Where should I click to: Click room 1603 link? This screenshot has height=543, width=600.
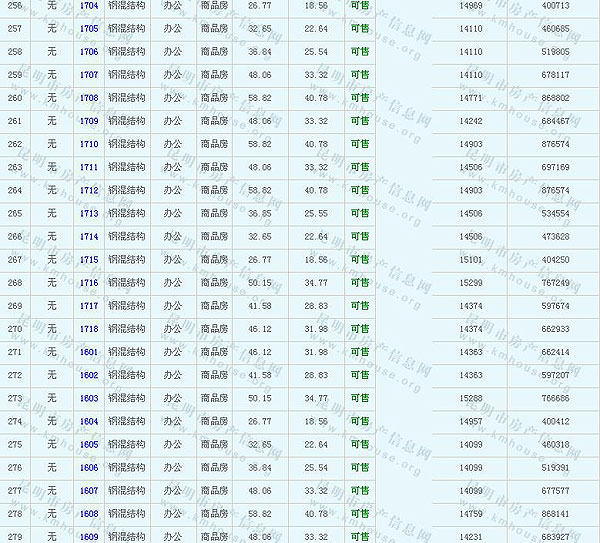89,398
